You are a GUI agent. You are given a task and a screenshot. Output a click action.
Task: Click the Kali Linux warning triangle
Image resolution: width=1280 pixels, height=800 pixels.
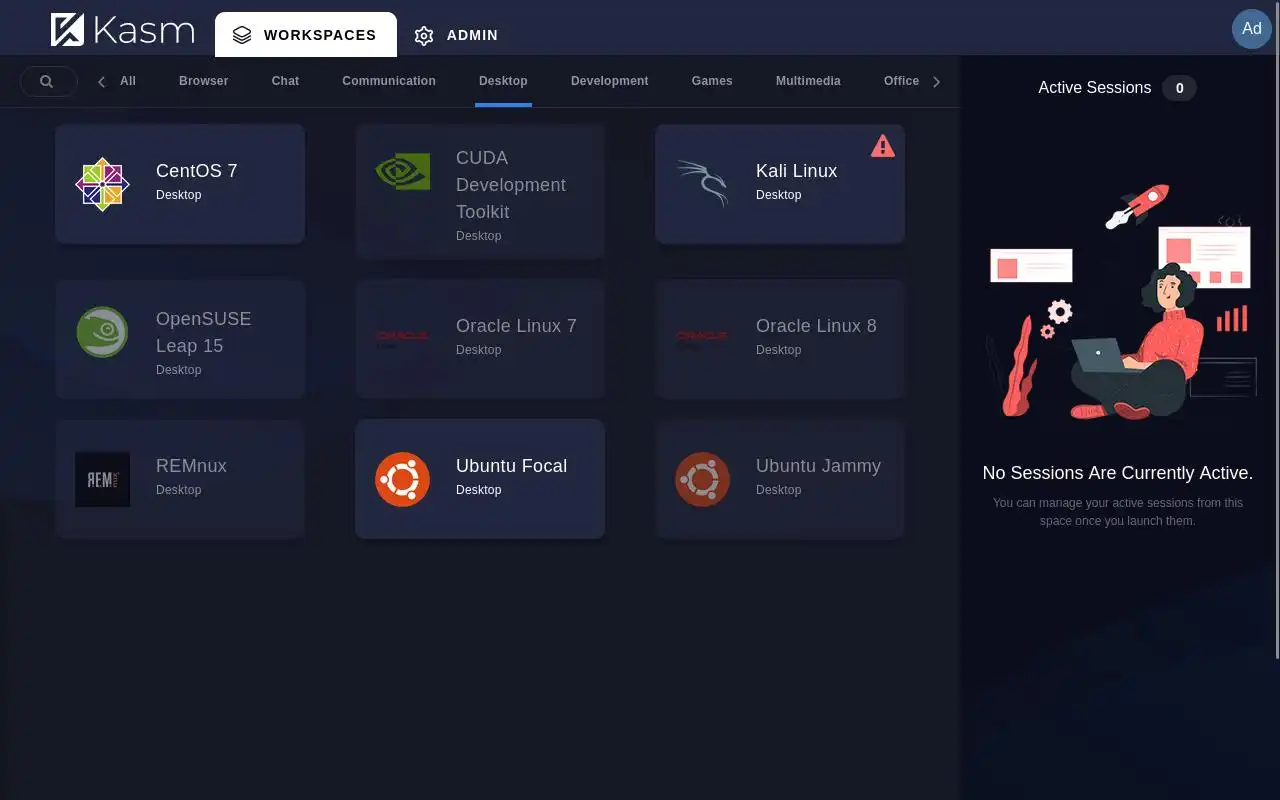[883, 146]
